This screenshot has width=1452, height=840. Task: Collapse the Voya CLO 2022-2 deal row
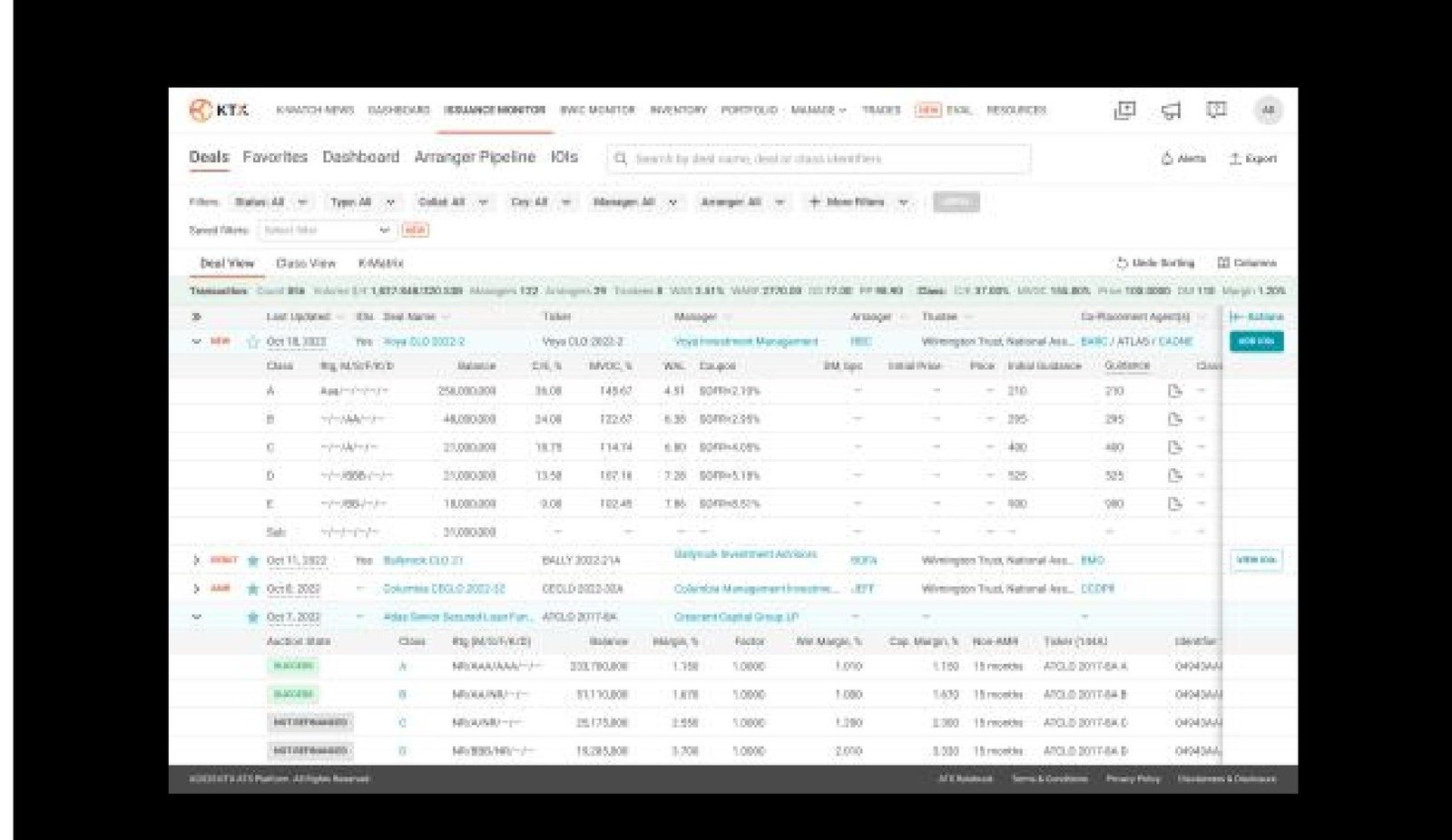pos(196,342)
